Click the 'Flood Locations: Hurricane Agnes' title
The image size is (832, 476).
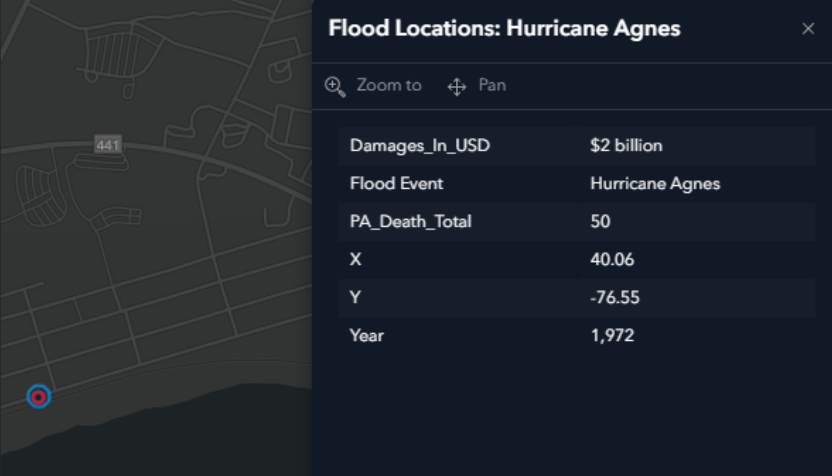pyautogui.click(x=504, y=29)
